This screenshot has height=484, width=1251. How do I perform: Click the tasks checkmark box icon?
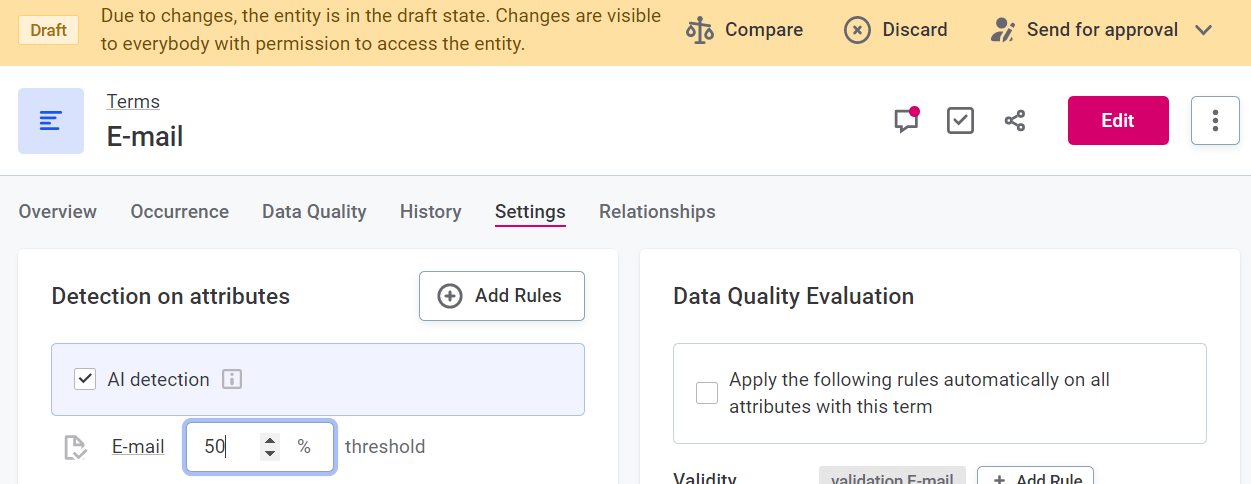960,121
